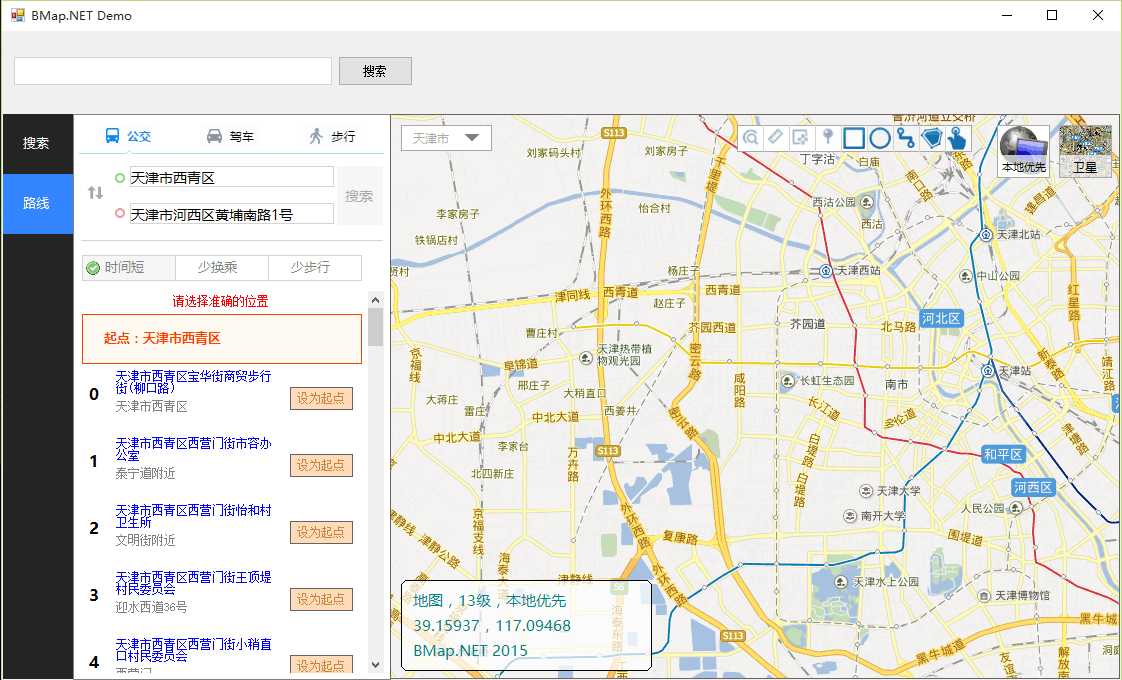Image resolution: width=1122 pixels, height=680 pixels.
Task: Click the route panel 搜索 button
Action: 359,195
